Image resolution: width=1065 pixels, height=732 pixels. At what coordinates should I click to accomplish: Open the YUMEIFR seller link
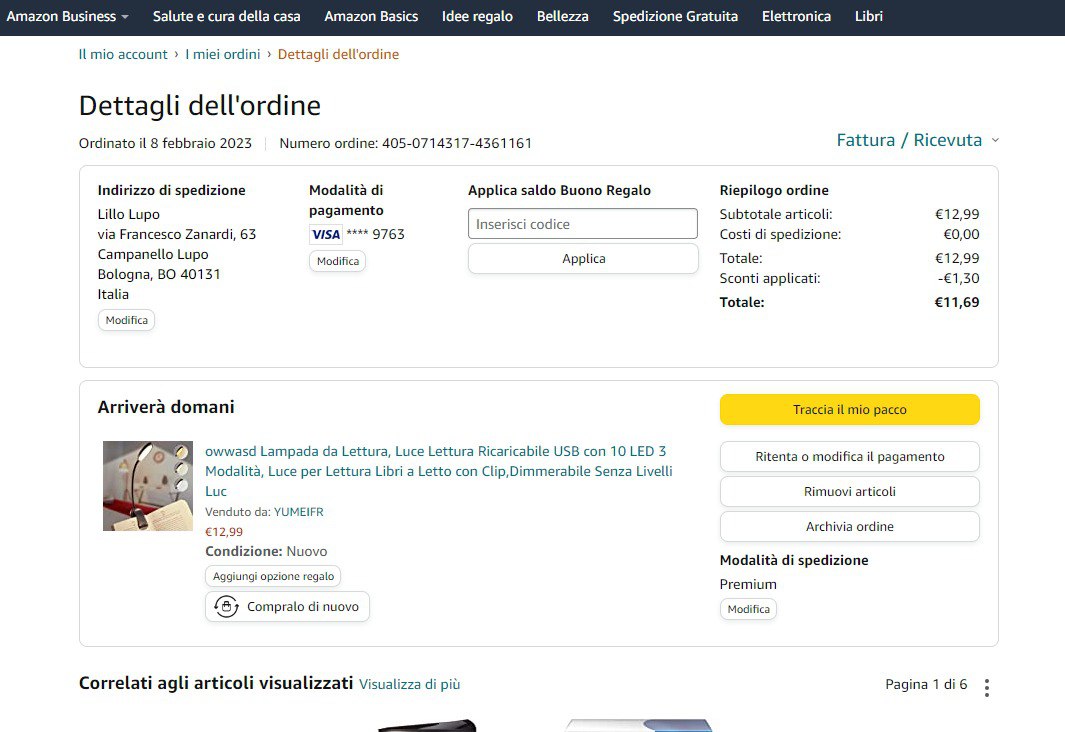pyautogui.click(x=298, y=512)
